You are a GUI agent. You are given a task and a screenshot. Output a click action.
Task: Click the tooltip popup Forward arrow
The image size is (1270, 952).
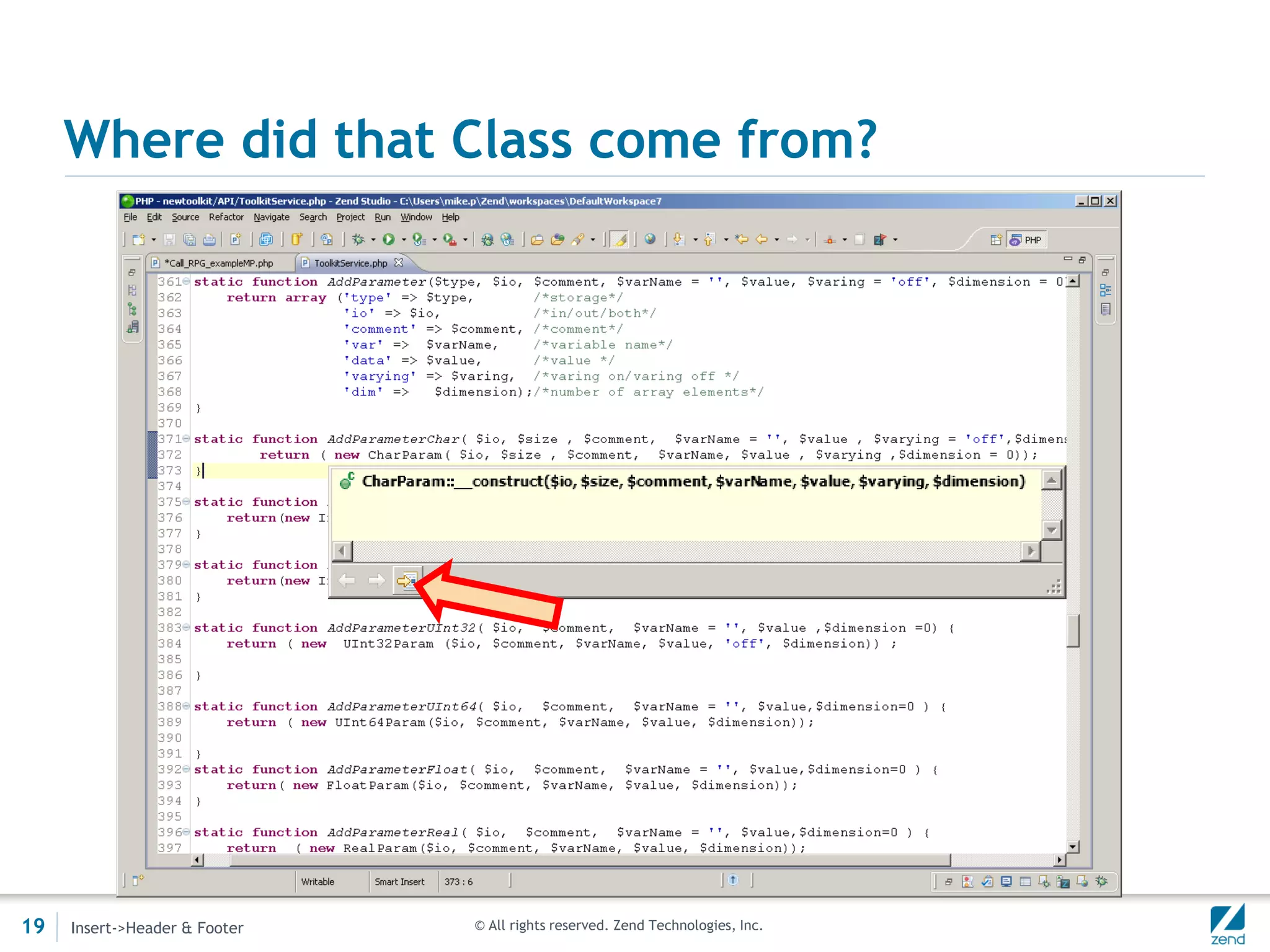[376, 581]
